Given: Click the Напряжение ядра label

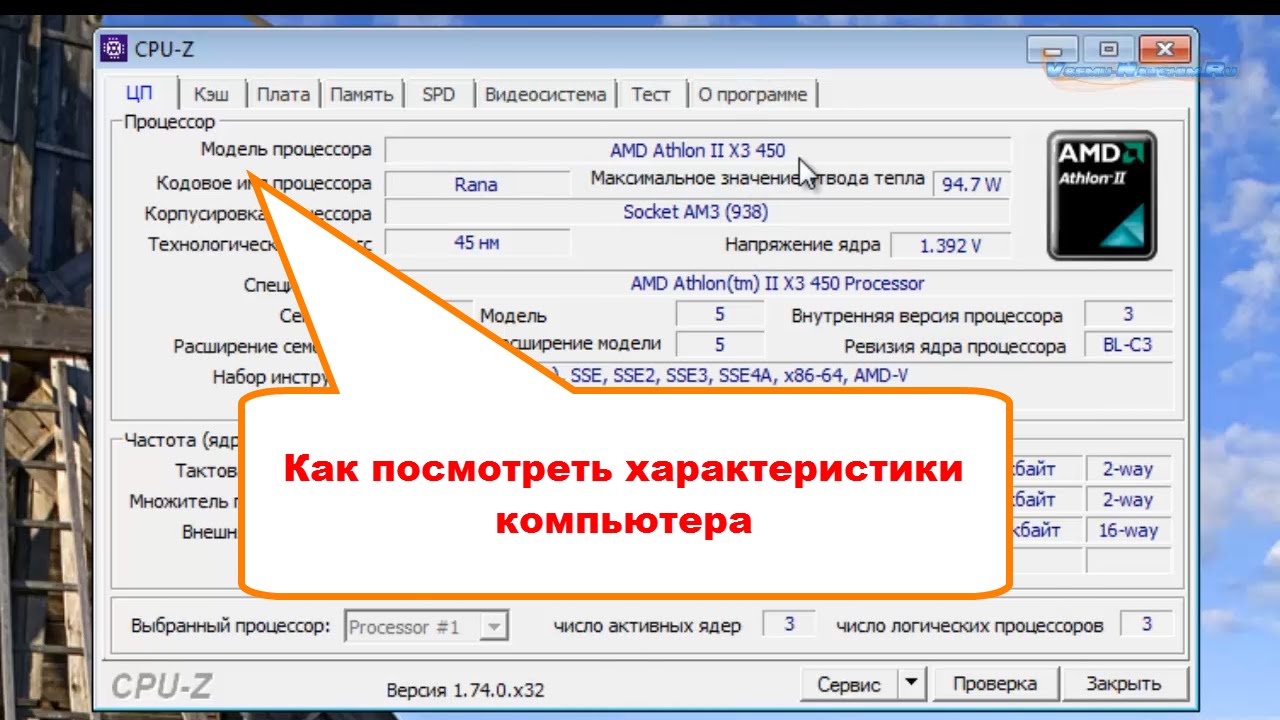Looking at the screenshot, I should (x=803, y=245).
